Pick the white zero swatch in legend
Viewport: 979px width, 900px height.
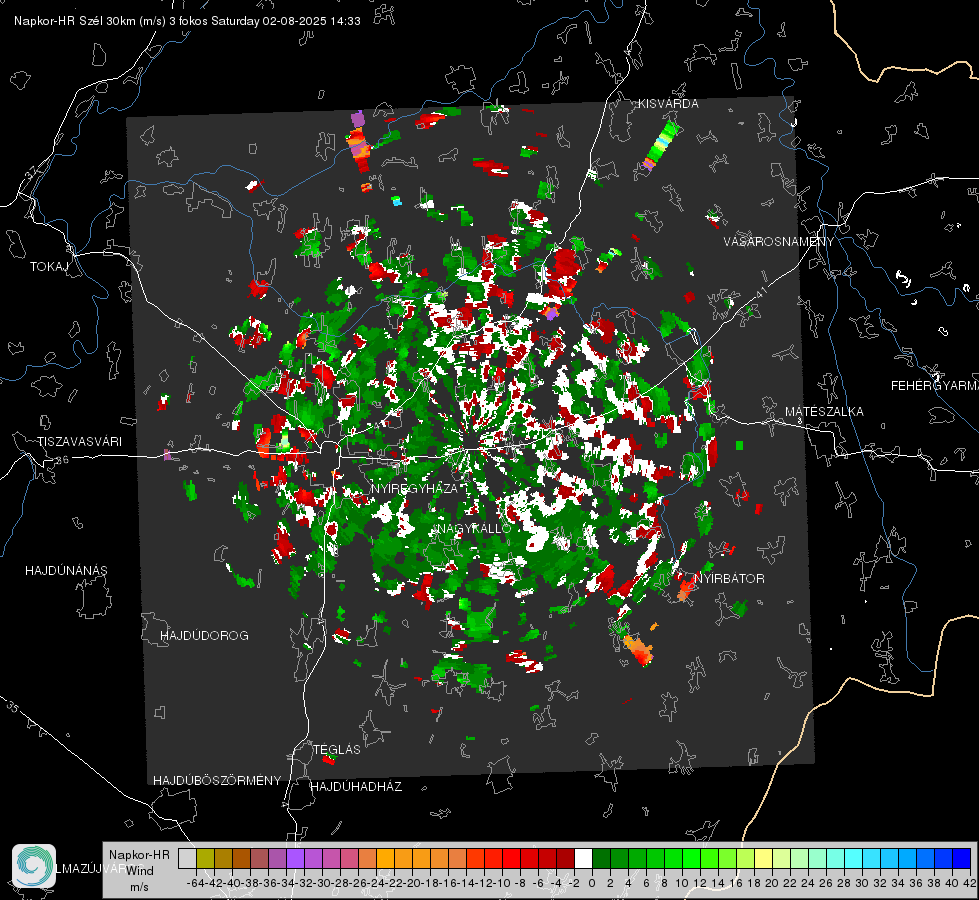pos(583,858)
